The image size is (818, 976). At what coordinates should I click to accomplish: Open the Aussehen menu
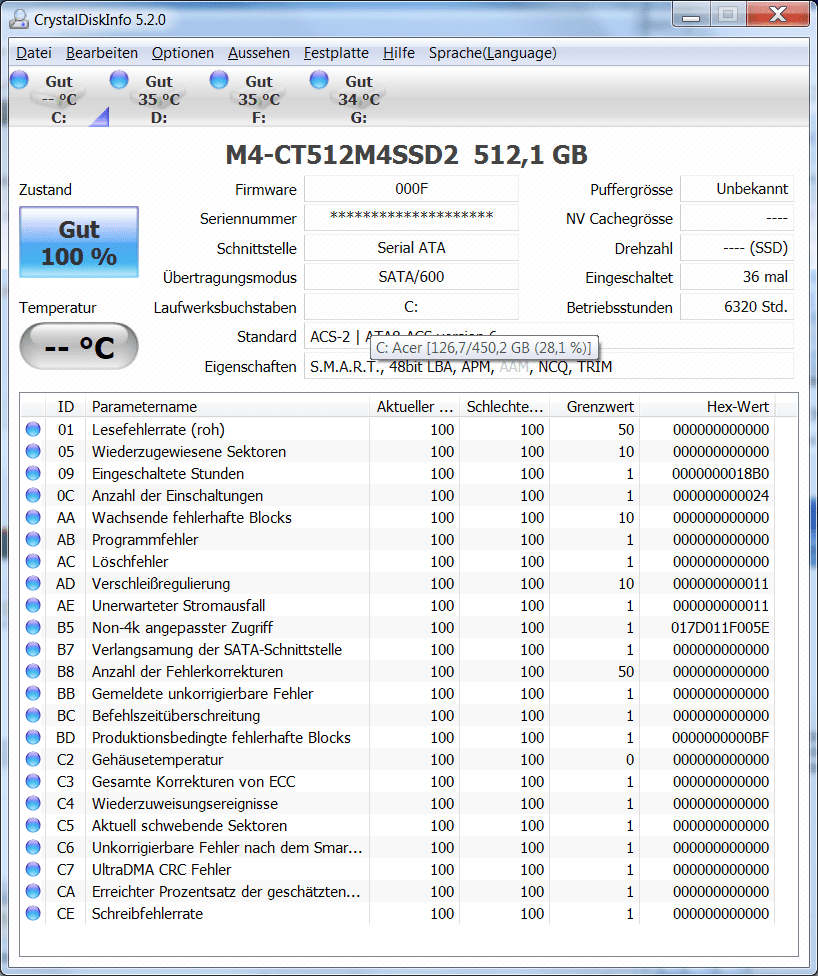coord(258,53)
